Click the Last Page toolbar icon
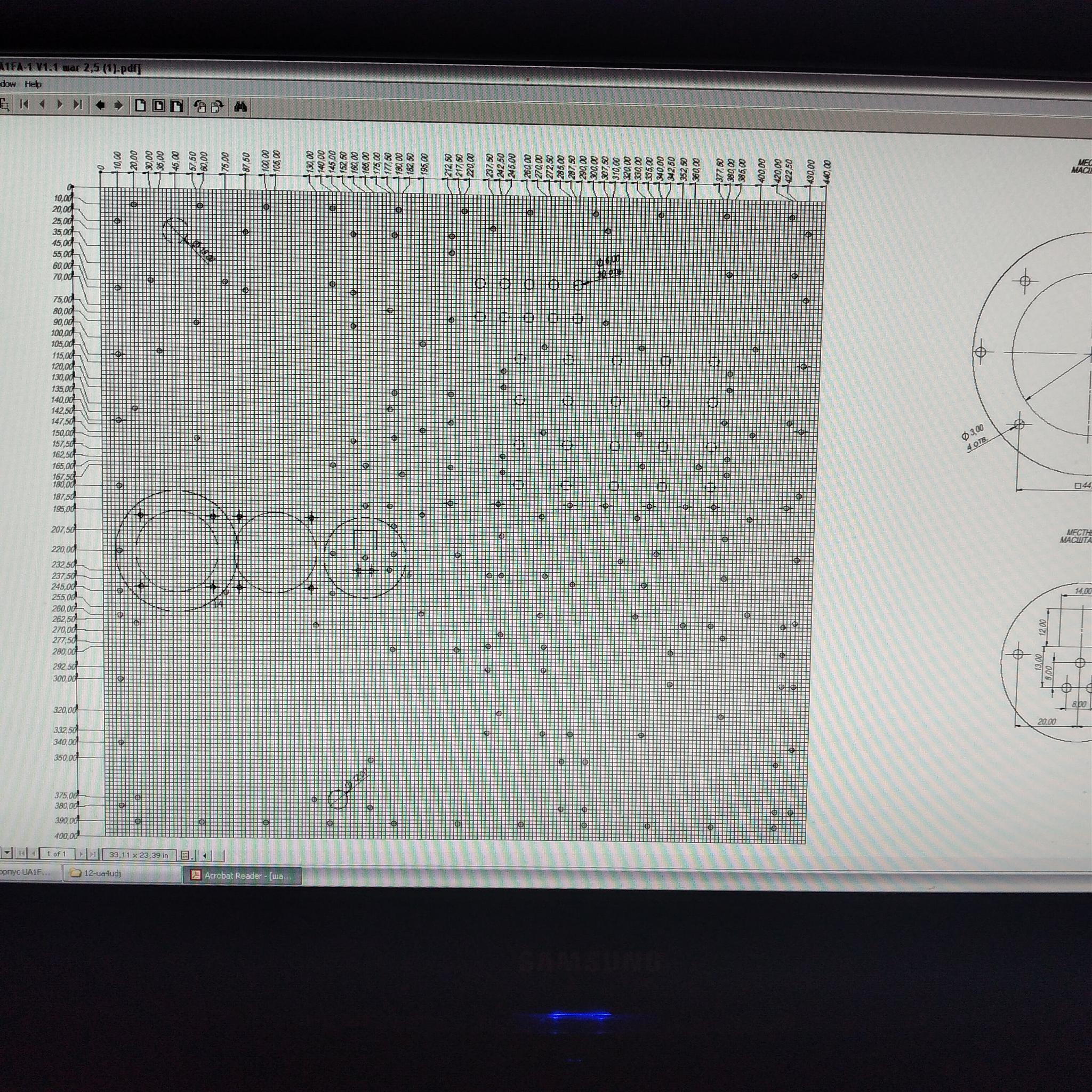1092x1092 pixels. tap(78, 105)
